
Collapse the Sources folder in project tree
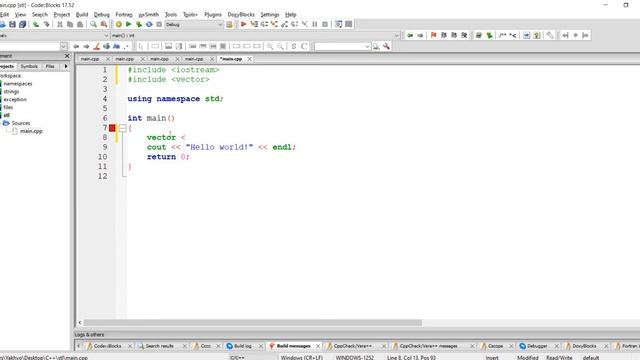(x=6, y=123)
